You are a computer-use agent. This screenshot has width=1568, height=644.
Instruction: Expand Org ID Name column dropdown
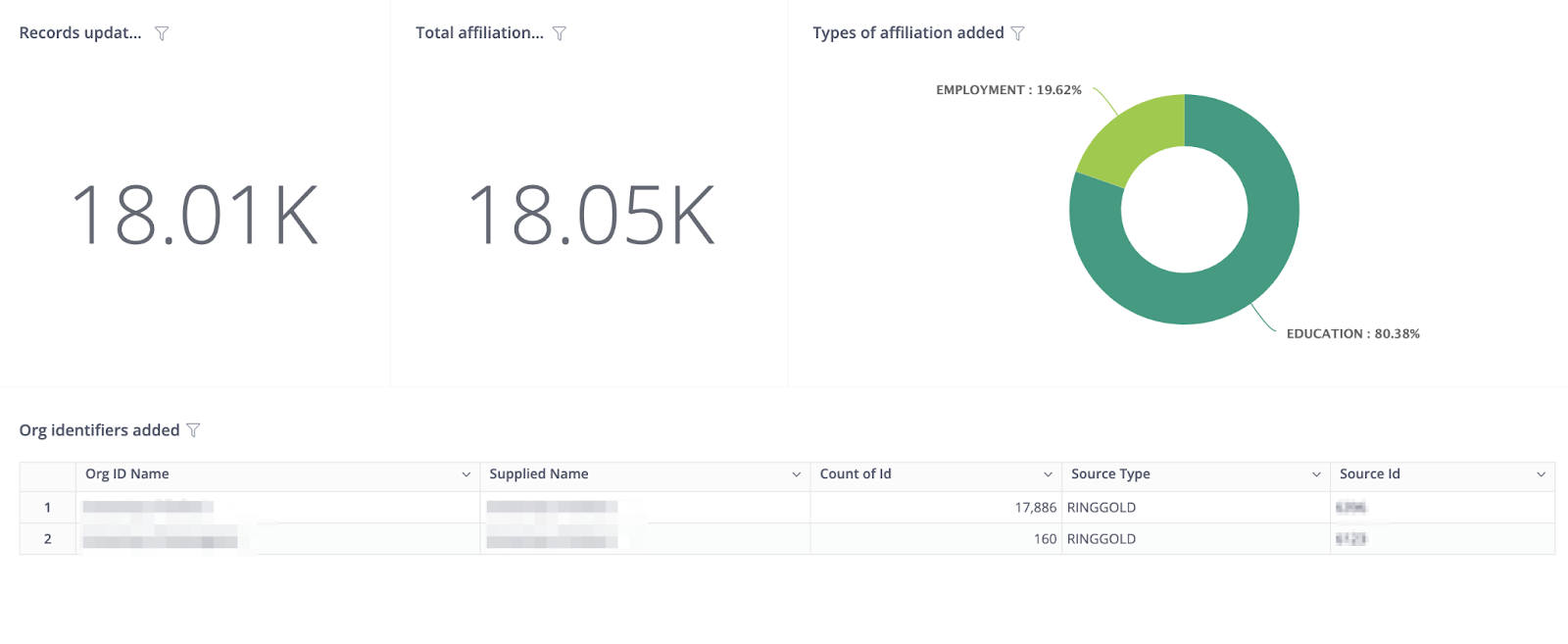pyautogui.click(x=466, y=474)
